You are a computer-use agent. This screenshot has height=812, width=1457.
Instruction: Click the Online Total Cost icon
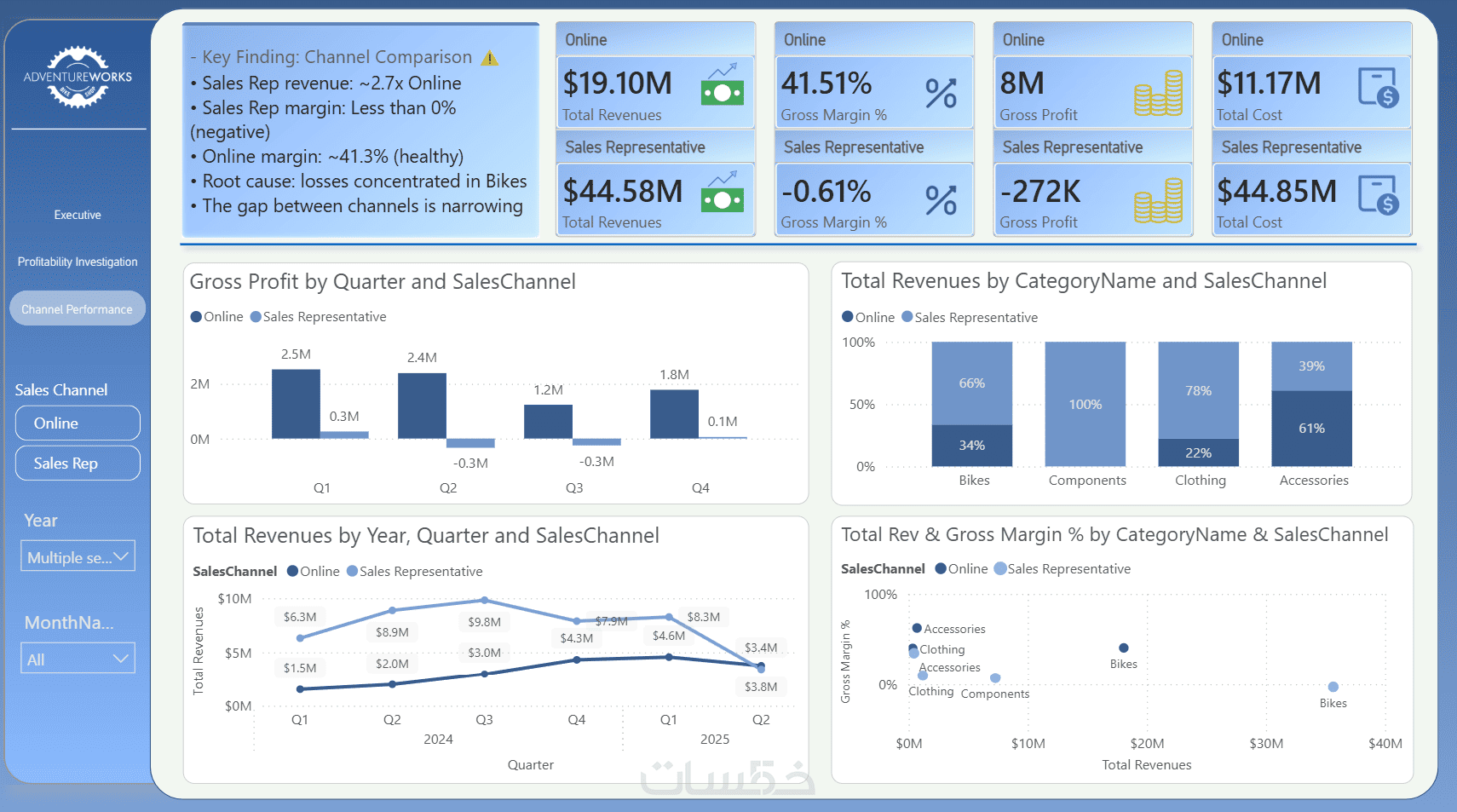click(1378, 87)
